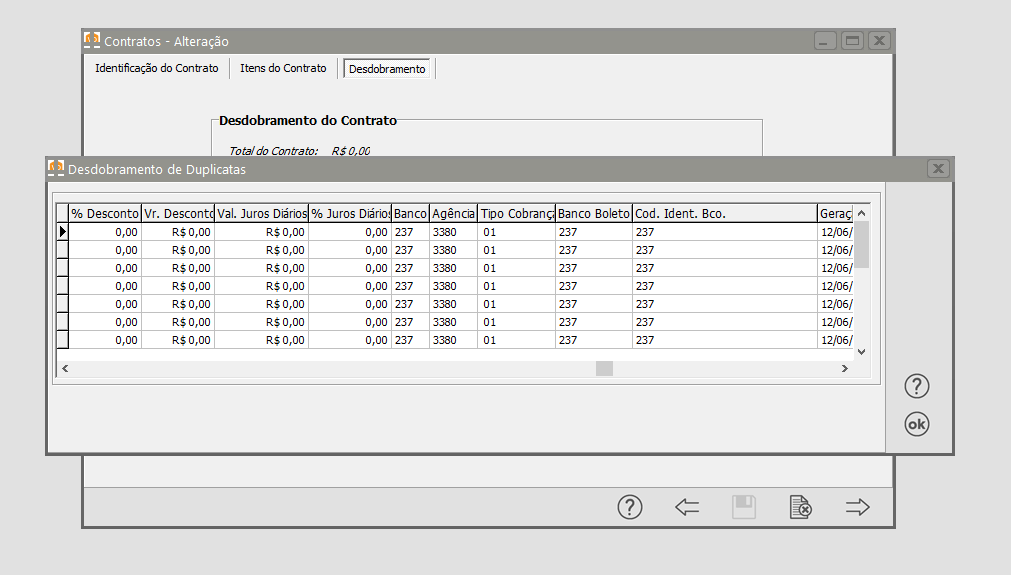Click the grid's scroll up arrow
Screen dimensions: 1011x575
pyautogui.click(x=861, y=213)
